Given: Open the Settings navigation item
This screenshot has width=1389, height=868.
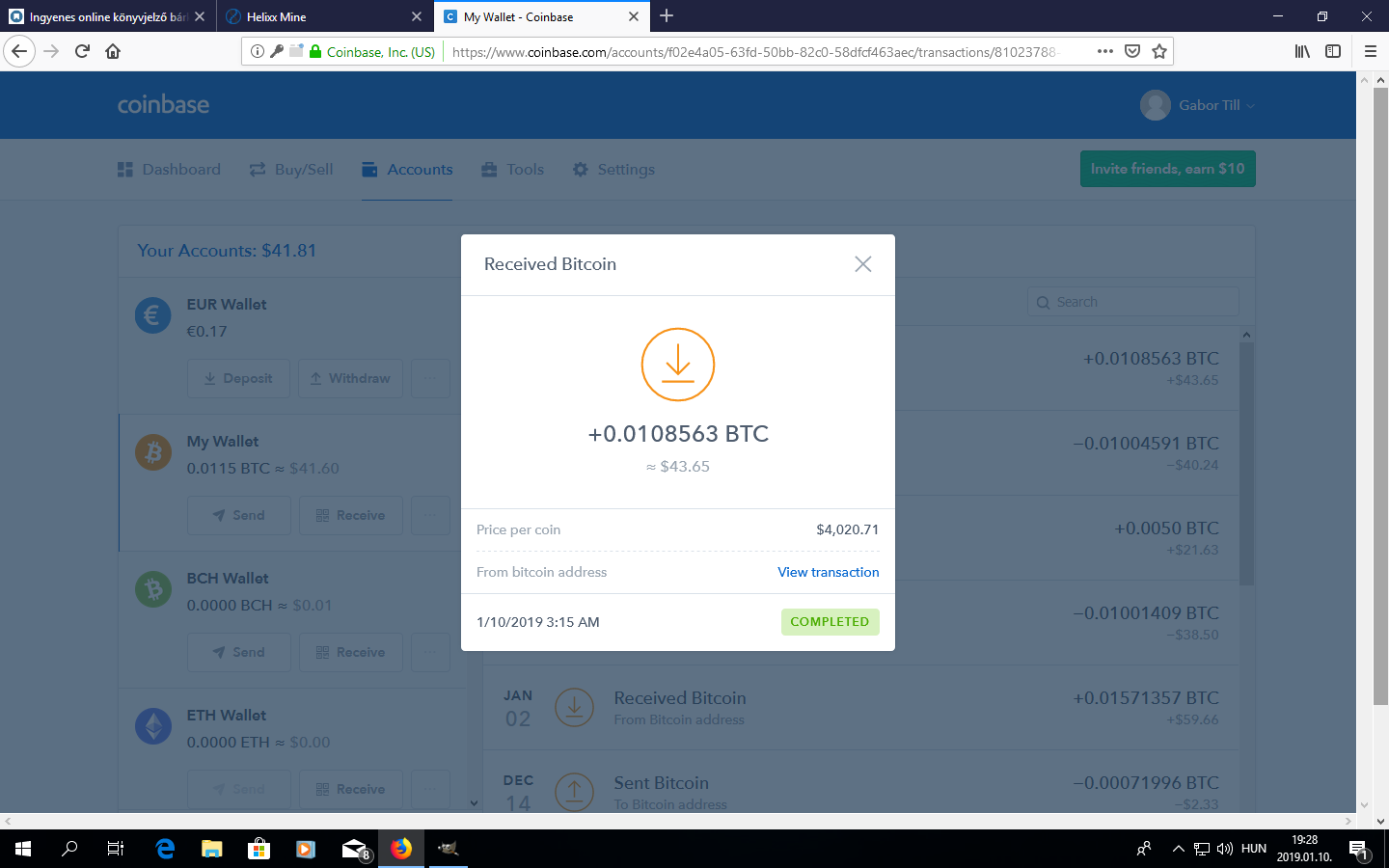Looking at the screenshot, I should tap(613, 170).
